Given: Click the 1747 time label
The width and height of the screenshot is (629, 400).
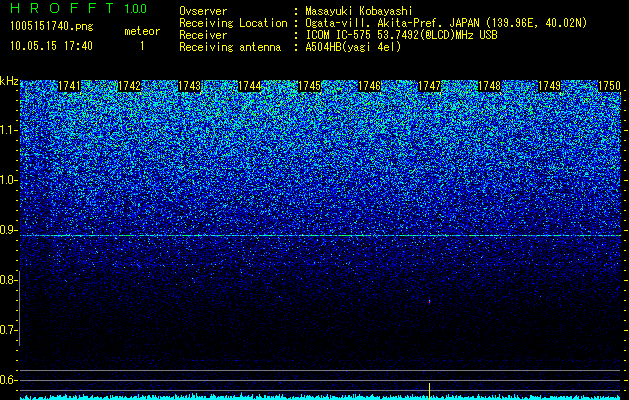Looking at the screenshot, I should coord(429,86).
